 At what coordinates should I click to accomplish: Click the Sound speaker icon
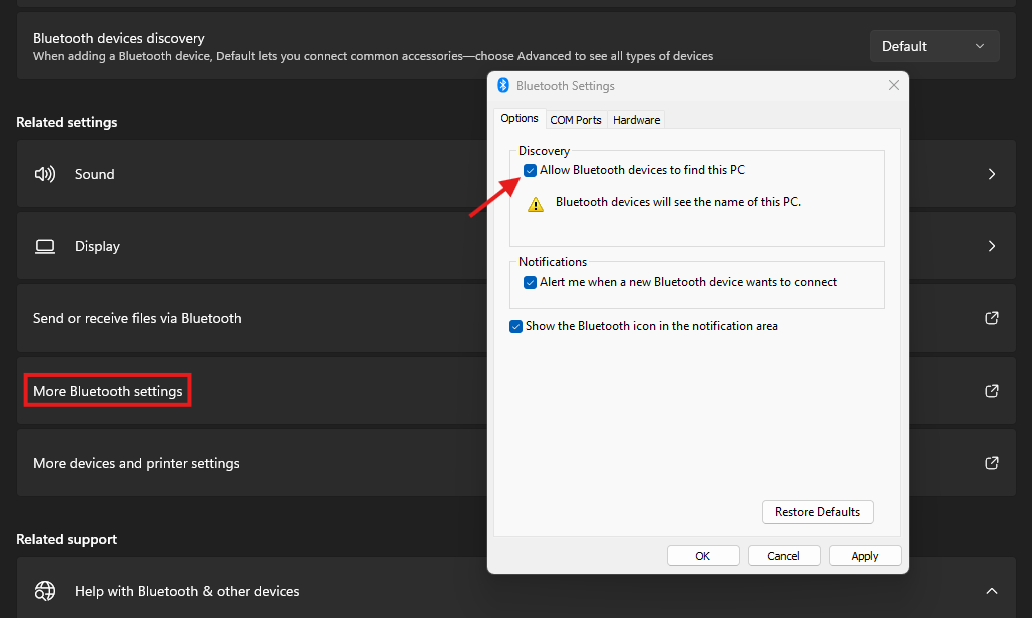click(x=44, y=173)
